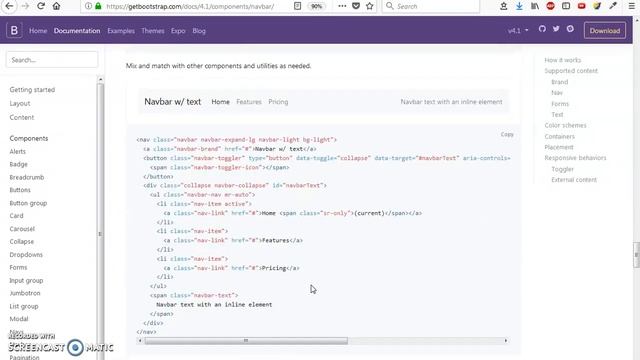Click the red YouTube extension icon

(x=581, y=6)
